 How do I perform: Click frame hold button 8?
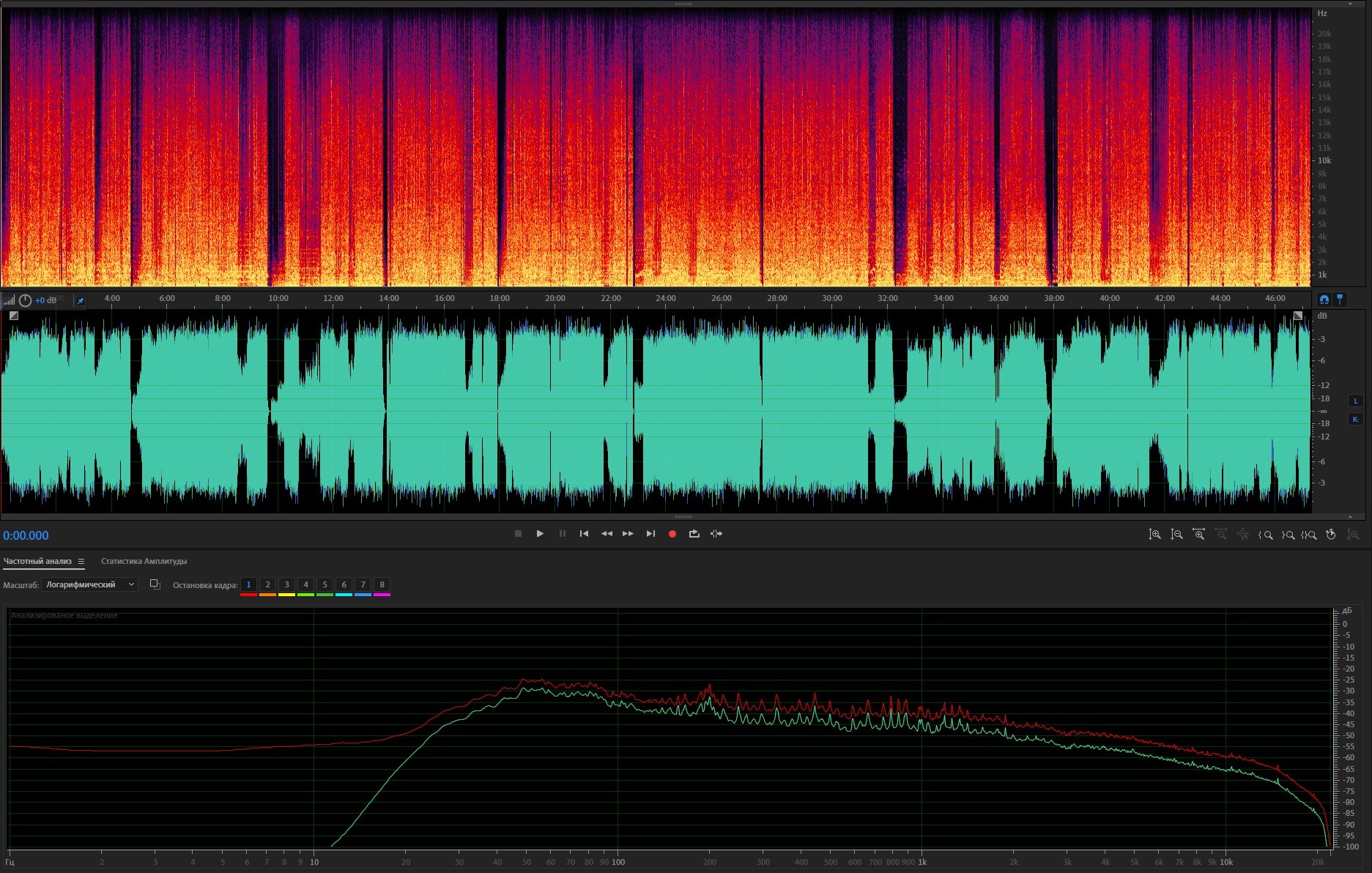click(382, 584)
